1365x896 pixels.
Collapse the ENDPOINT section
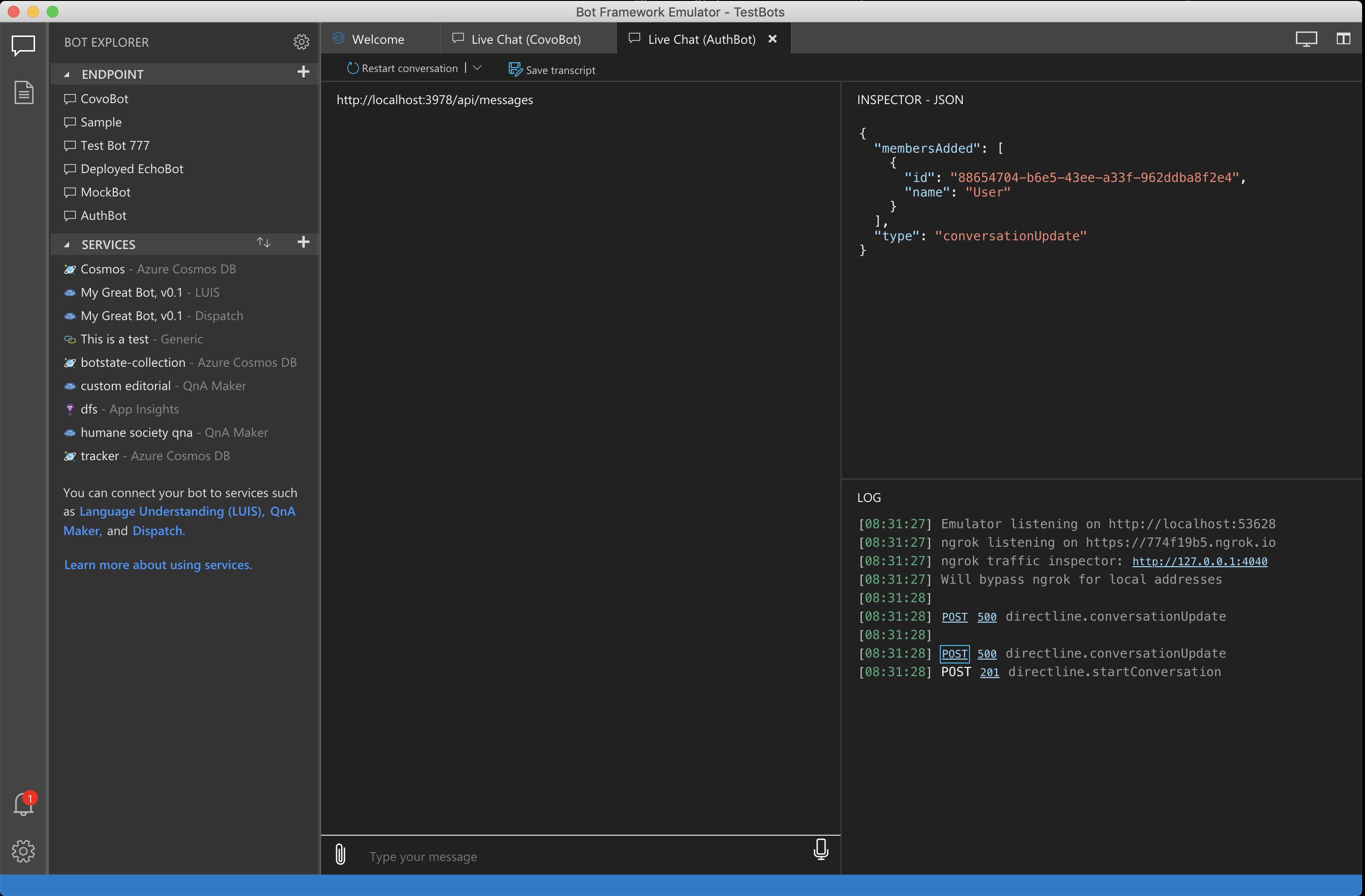67,74
